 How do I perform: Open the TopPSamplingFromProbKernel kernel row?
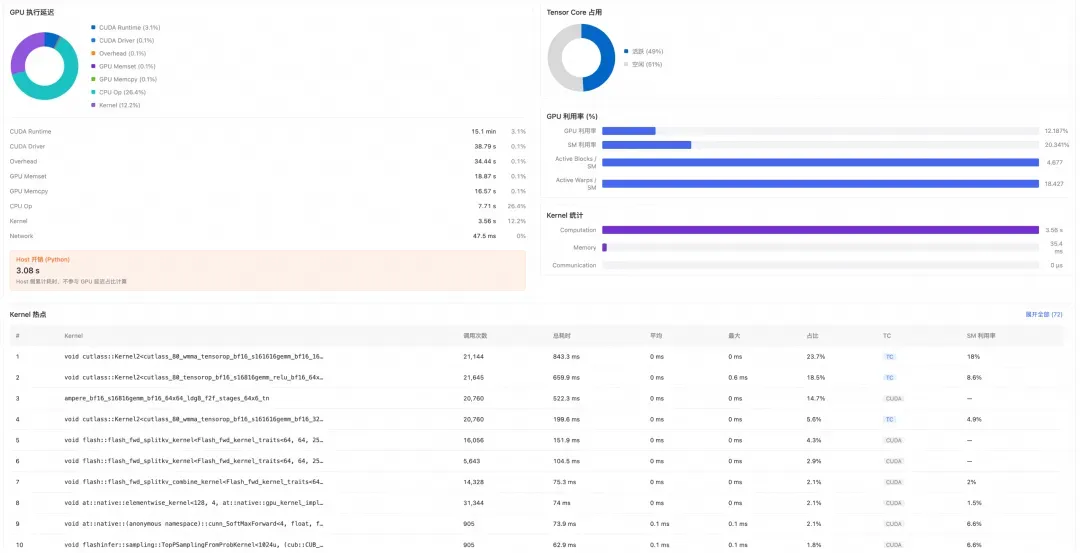point(539,545)
